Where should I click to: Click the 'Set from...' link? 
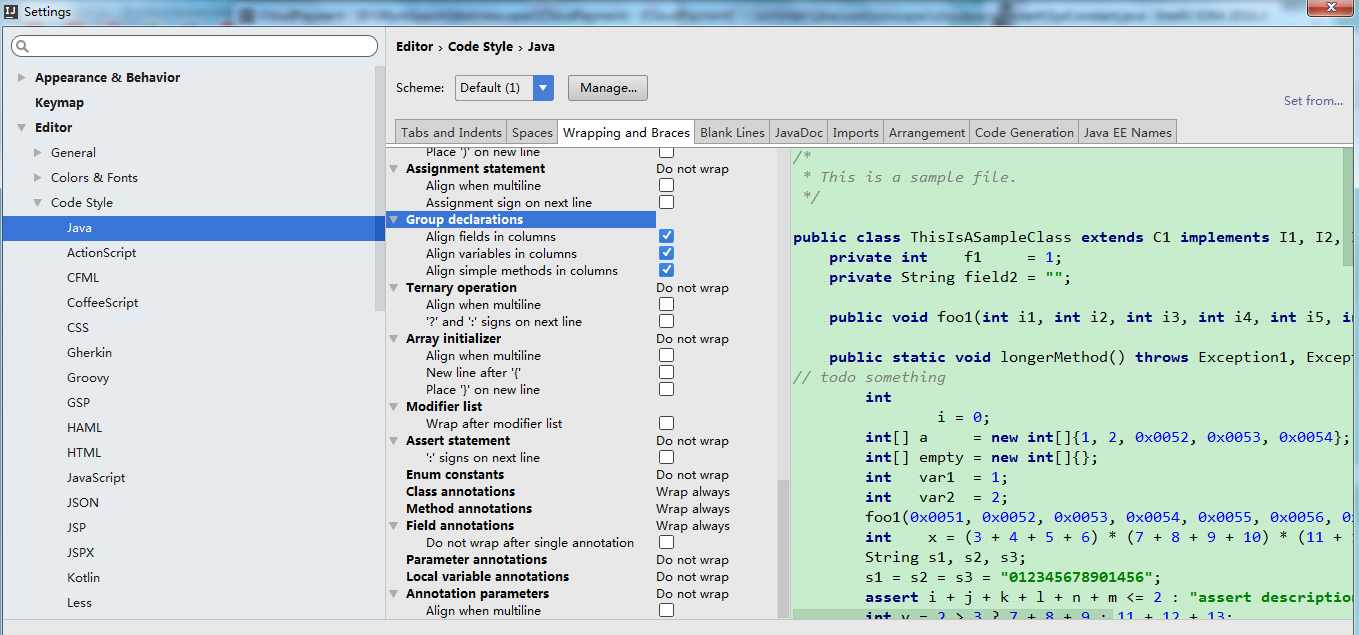click(1313, 101)
